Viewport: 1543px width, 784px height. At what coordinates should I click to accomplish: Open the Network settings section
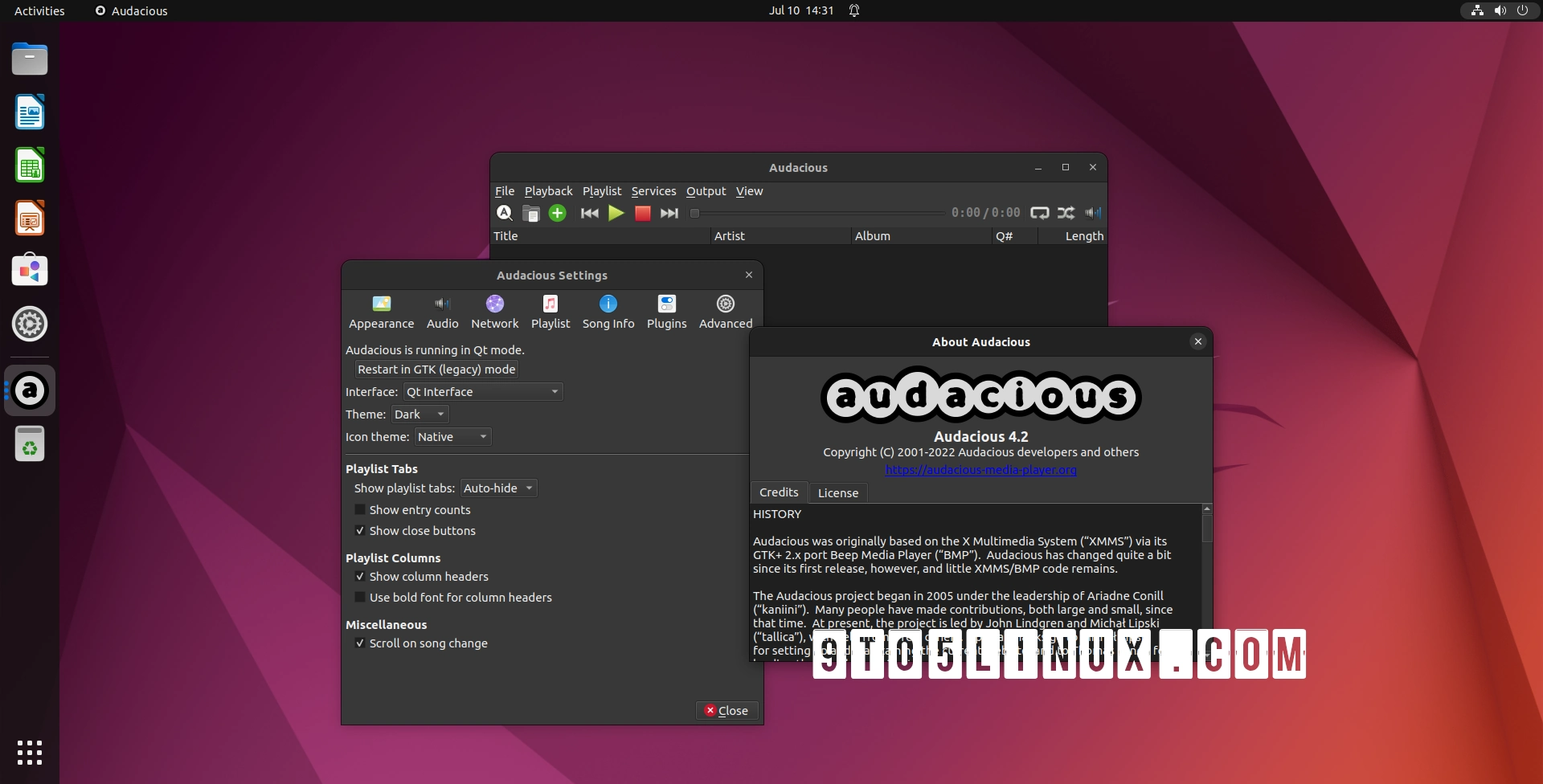494,312
